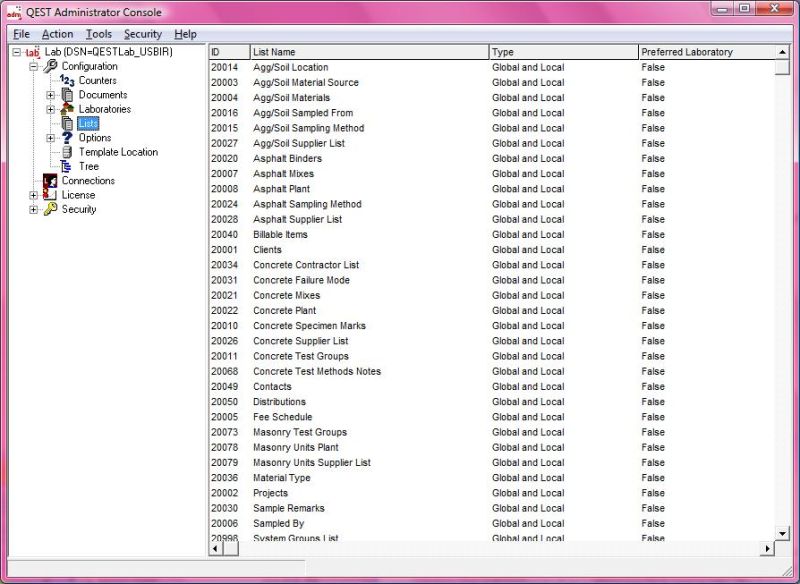Click the Tree hierarchy icon

66,166
